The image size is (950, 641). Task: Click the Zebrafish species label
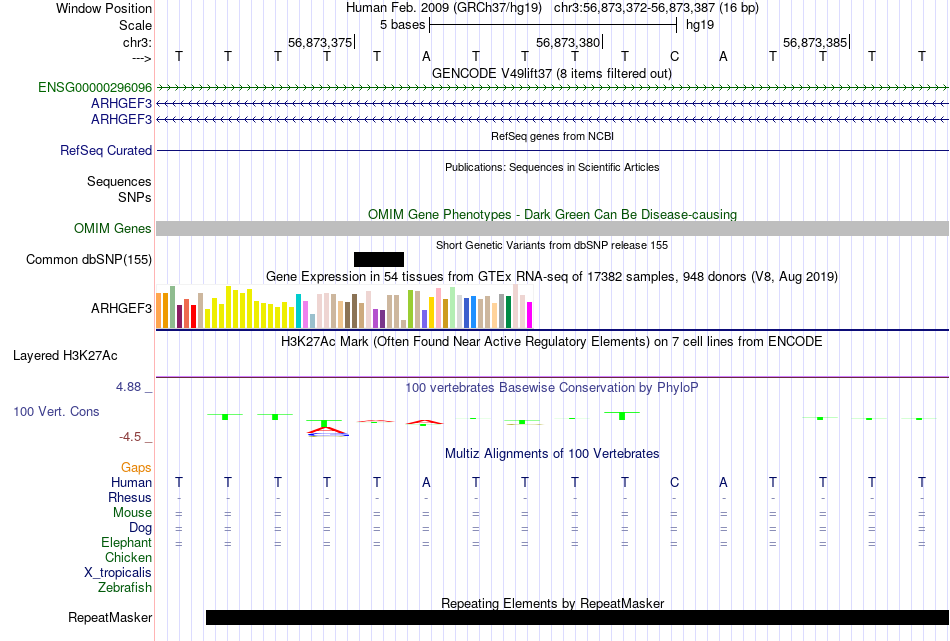click(125, 587)
